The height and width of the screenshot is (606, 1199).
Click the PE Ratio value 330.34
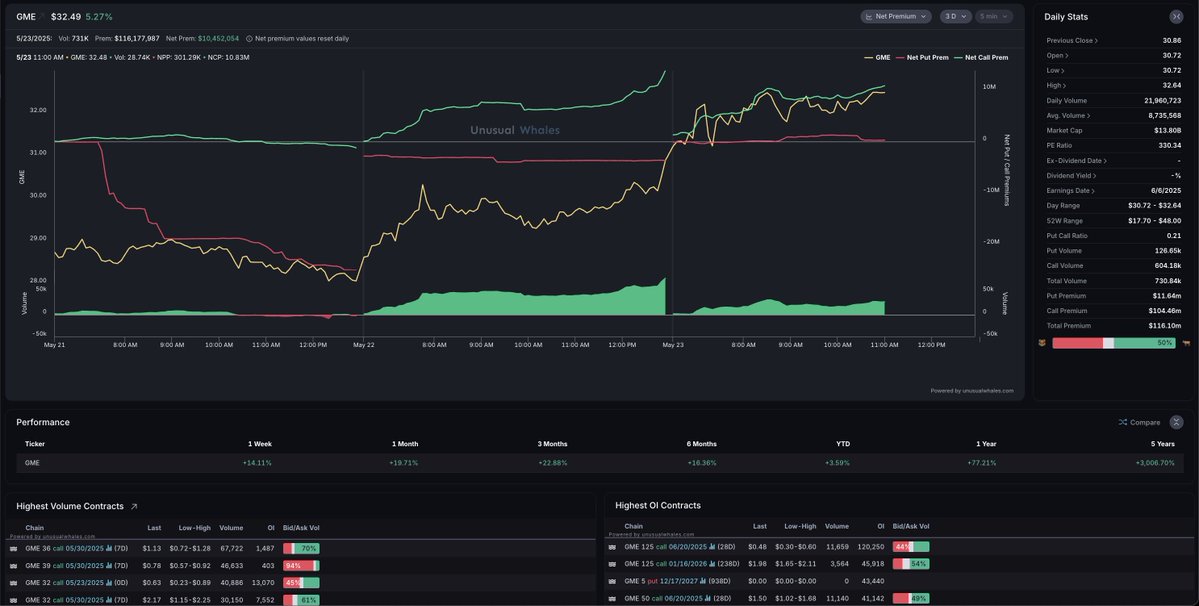(x=1170, y=145)
